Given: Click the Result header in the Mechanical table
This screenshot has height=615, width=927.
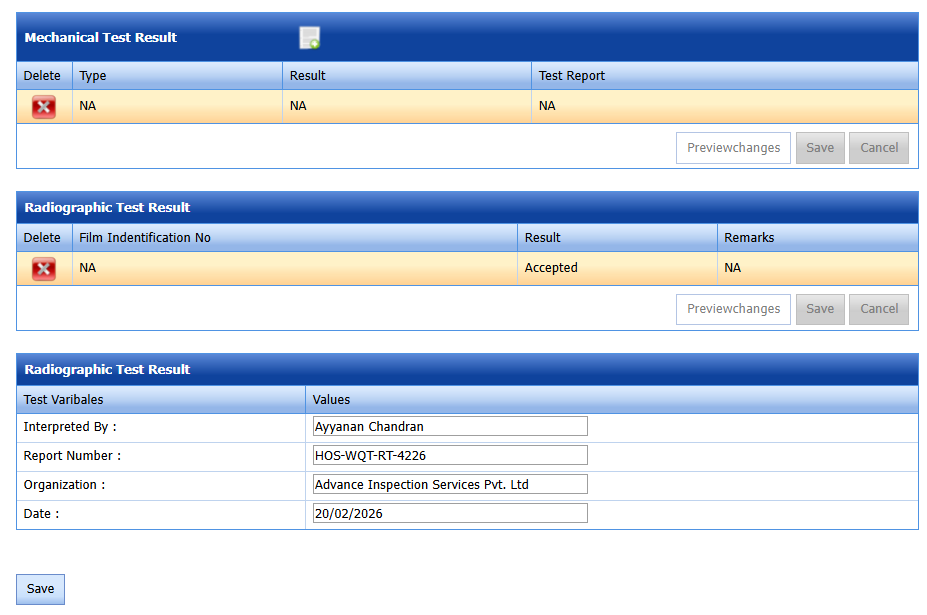Looking at the screenshot, I should (x=308, y=76).
